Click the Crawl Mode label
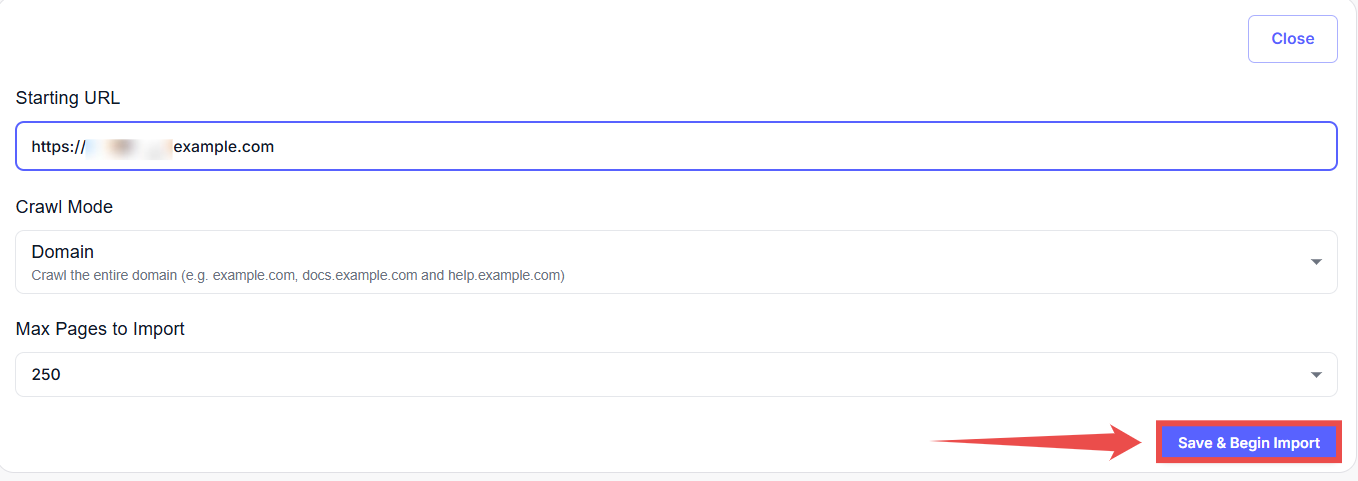1358x481 pixels. point(64,207)
